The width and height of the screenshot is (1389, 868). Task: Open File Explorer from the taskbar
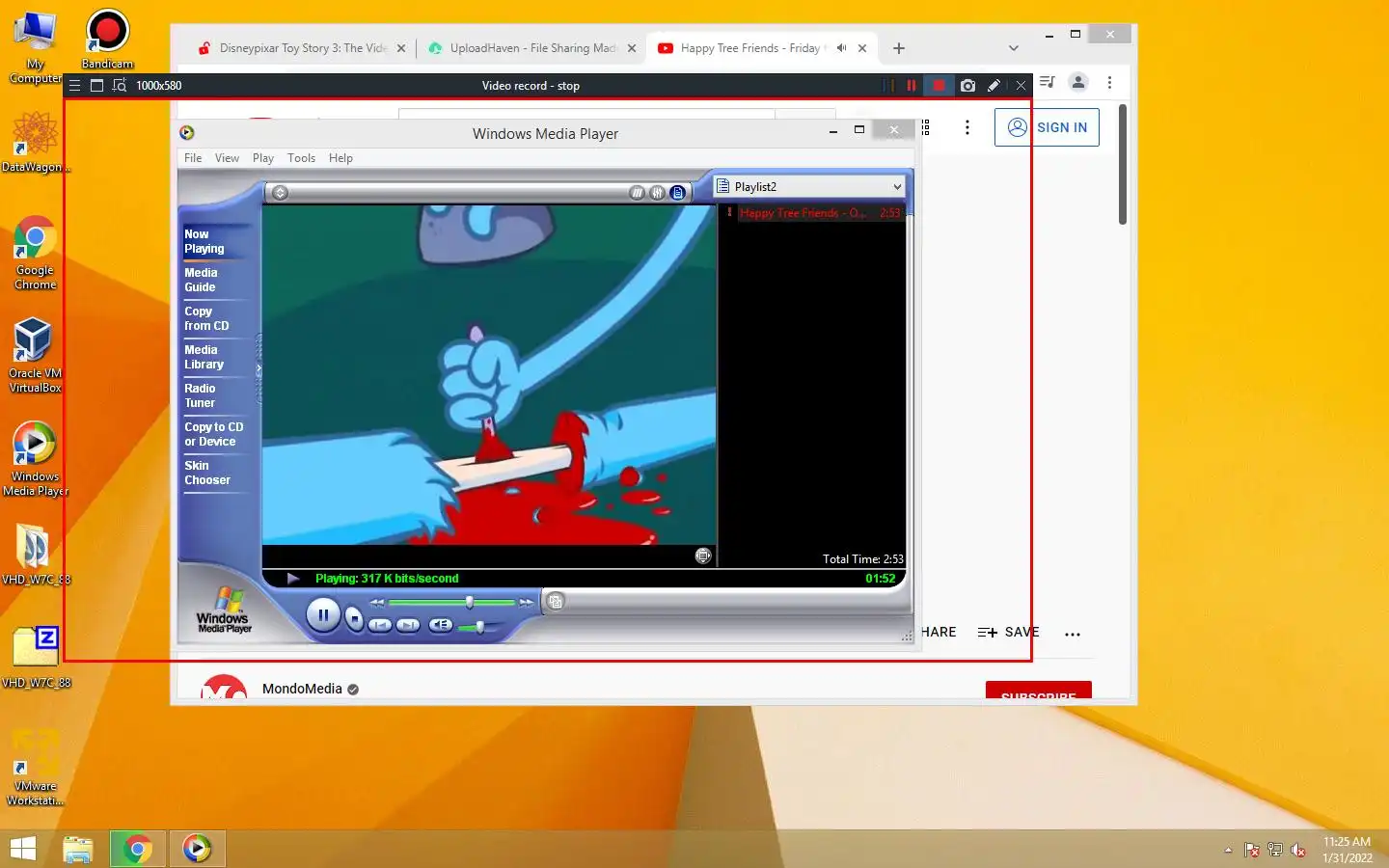(78, 849)
